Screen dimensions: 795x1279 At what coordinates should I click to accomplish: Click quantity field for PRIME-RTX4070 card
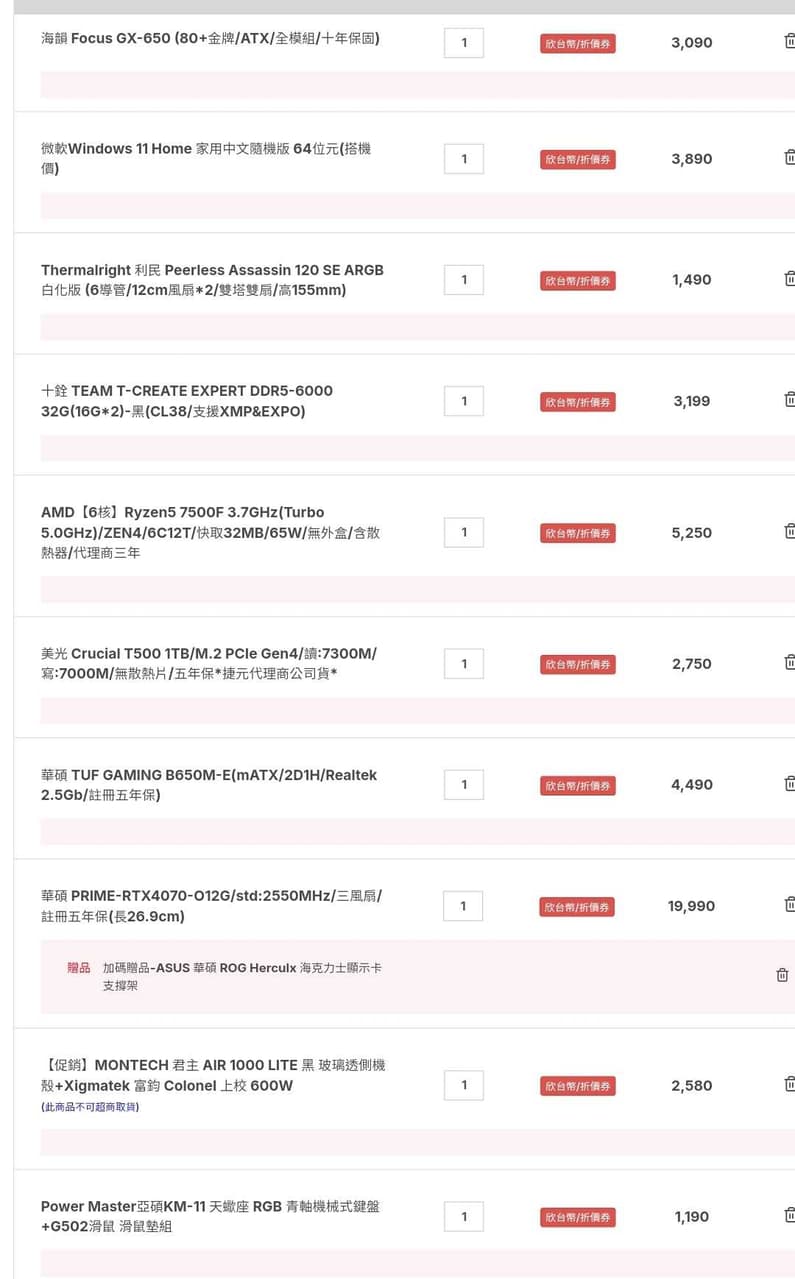pyautogui.click(x=463, y=906)
